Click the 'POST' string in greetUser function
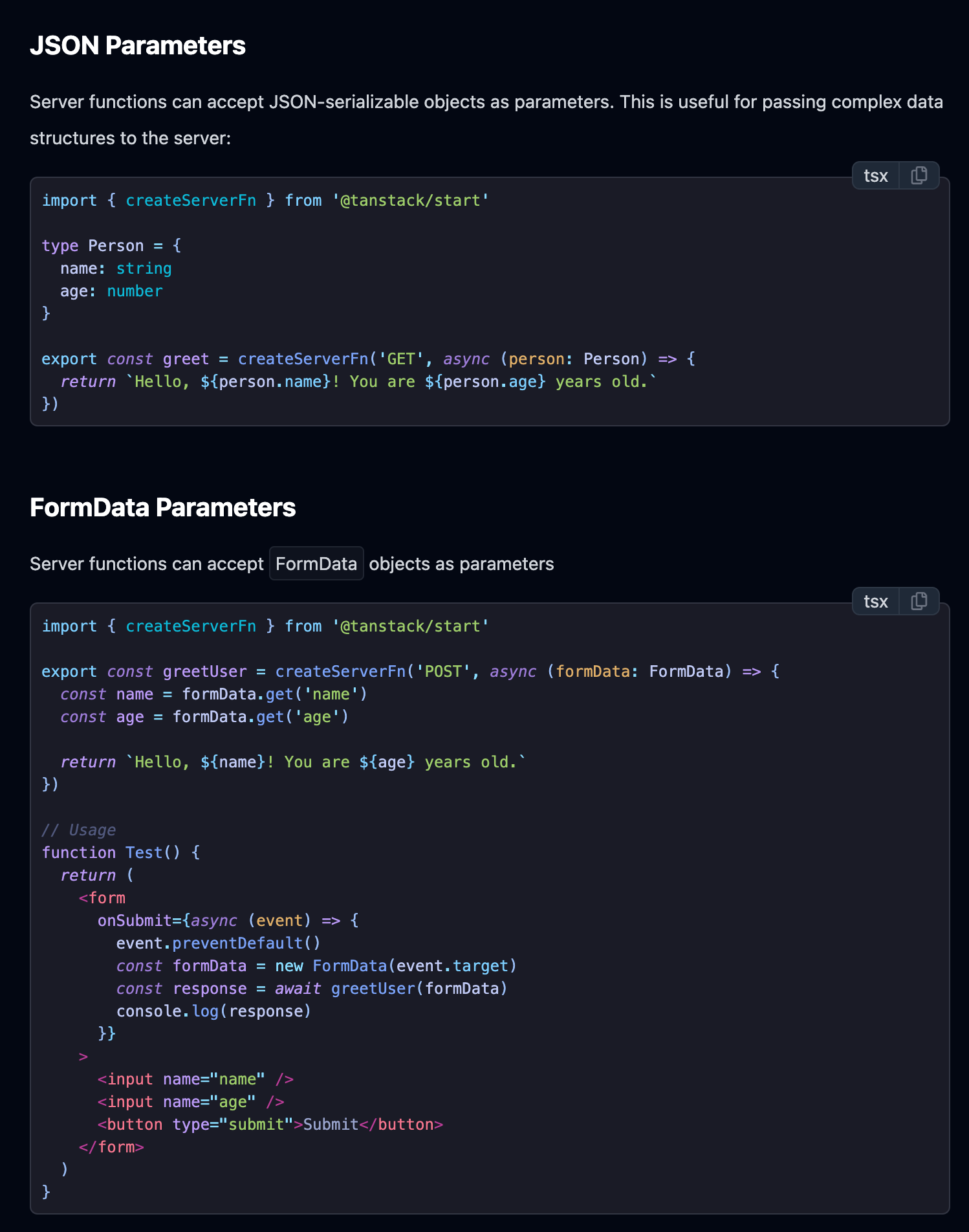This screenshot has width=969, height=1232. 443,672
